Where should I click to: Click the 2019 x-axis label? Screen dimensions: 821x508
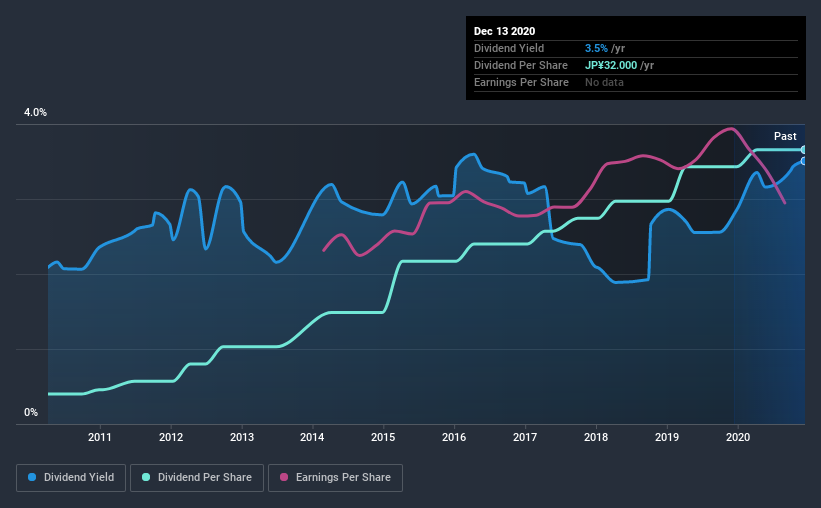[667, 437]
